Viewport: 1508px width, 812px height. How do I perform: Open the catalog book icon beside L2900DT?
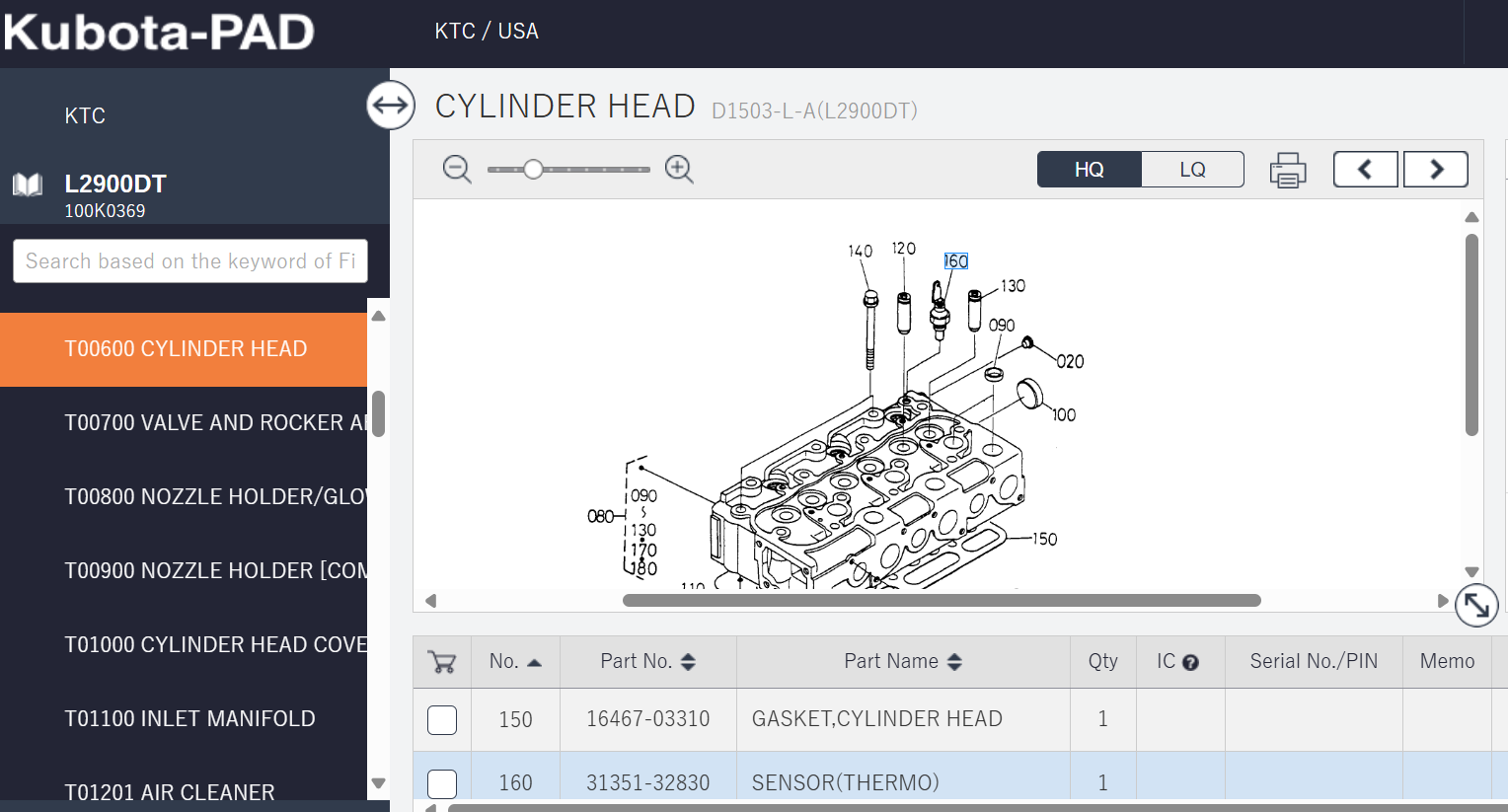pos(28,185)
